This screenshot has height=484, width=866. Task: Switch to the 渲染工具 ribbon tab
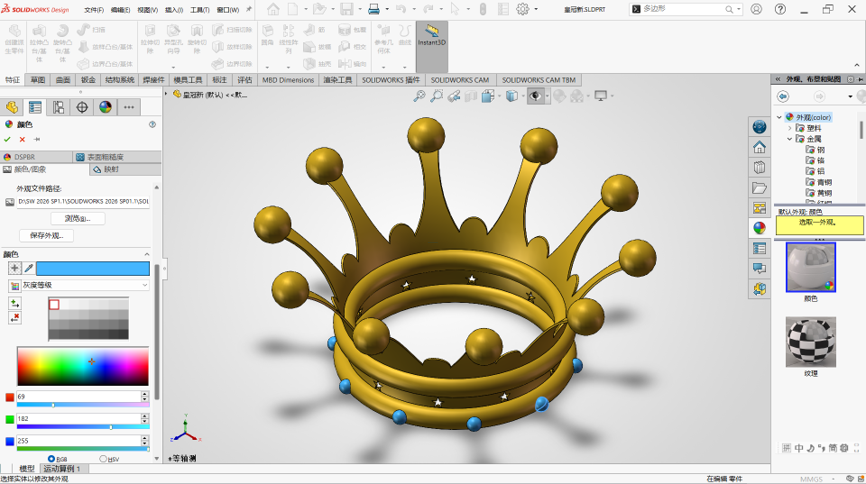tap(337, 80)
